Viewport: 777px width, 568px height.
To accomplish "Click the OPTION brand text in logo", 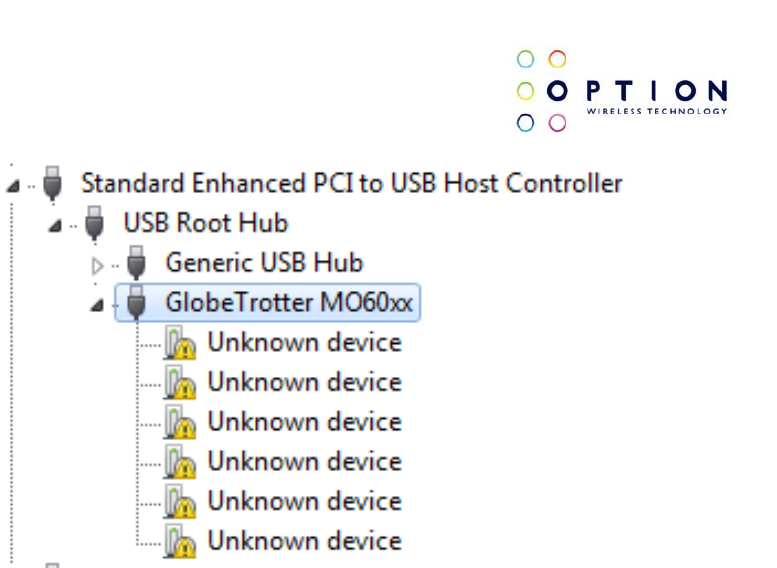I will 637,91.
